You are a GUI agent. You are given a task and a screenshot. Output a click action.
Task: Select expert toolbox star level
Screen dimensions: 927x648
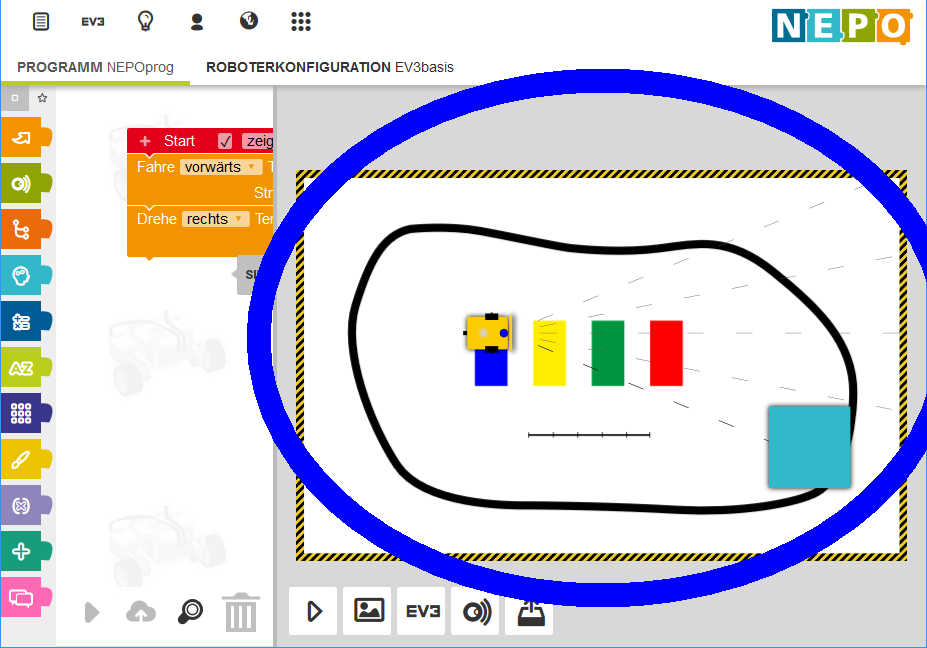[x=42, y=98]
